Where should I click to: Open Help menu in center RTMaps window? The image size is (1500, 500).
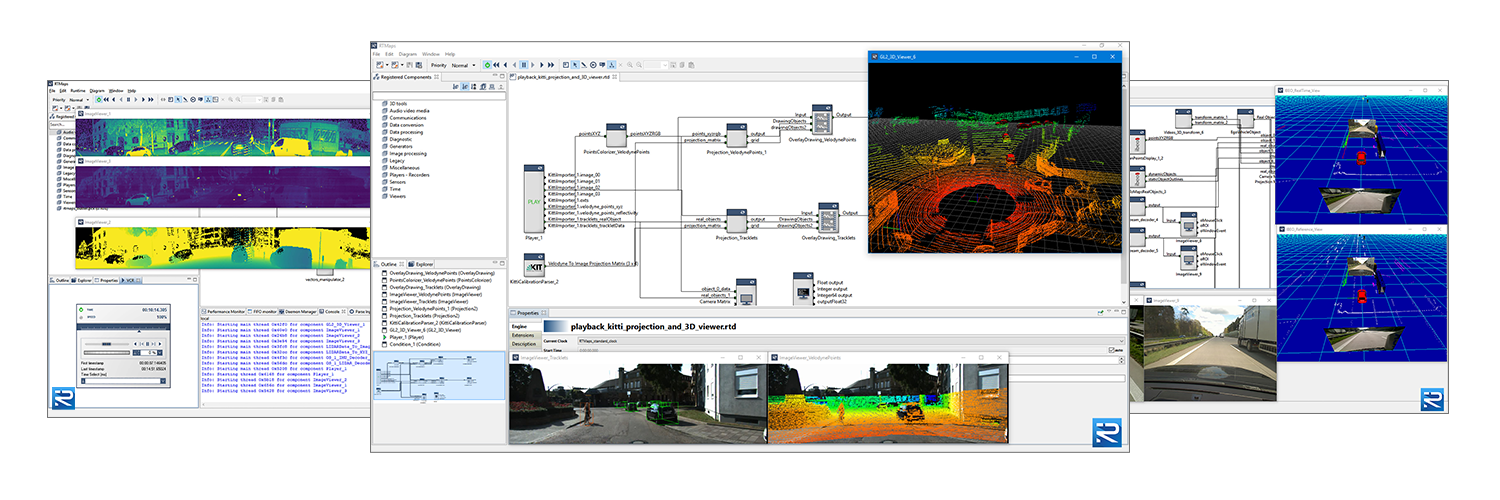pos(450,54)
